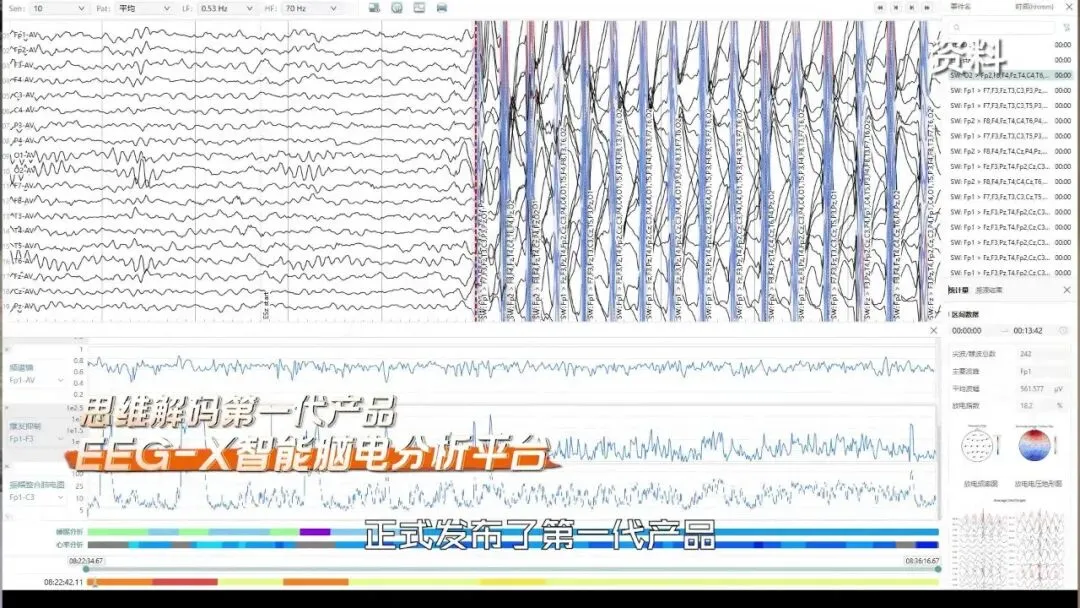Jump to first page with rewind icon
This screenshot has width=1080, height=608.
click(x=880, y=8)
